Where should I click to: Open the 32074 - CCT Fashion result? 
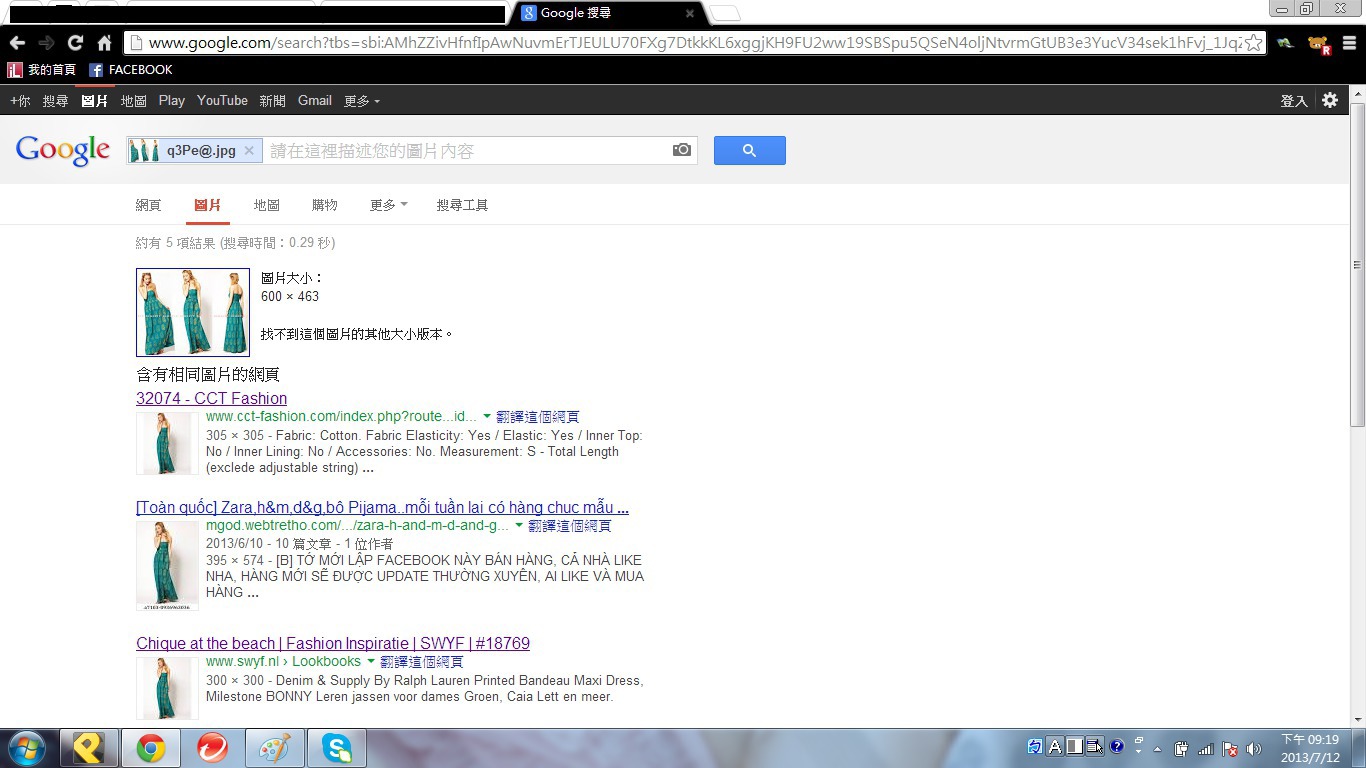click(211, 398)
